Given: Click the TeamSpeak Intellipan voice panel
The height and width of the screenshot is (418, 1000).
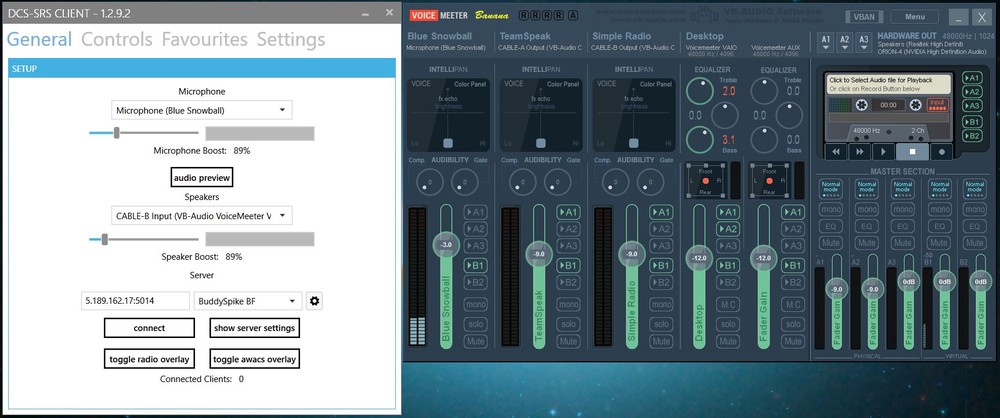Looking at the screenshot, I should 541,114.
